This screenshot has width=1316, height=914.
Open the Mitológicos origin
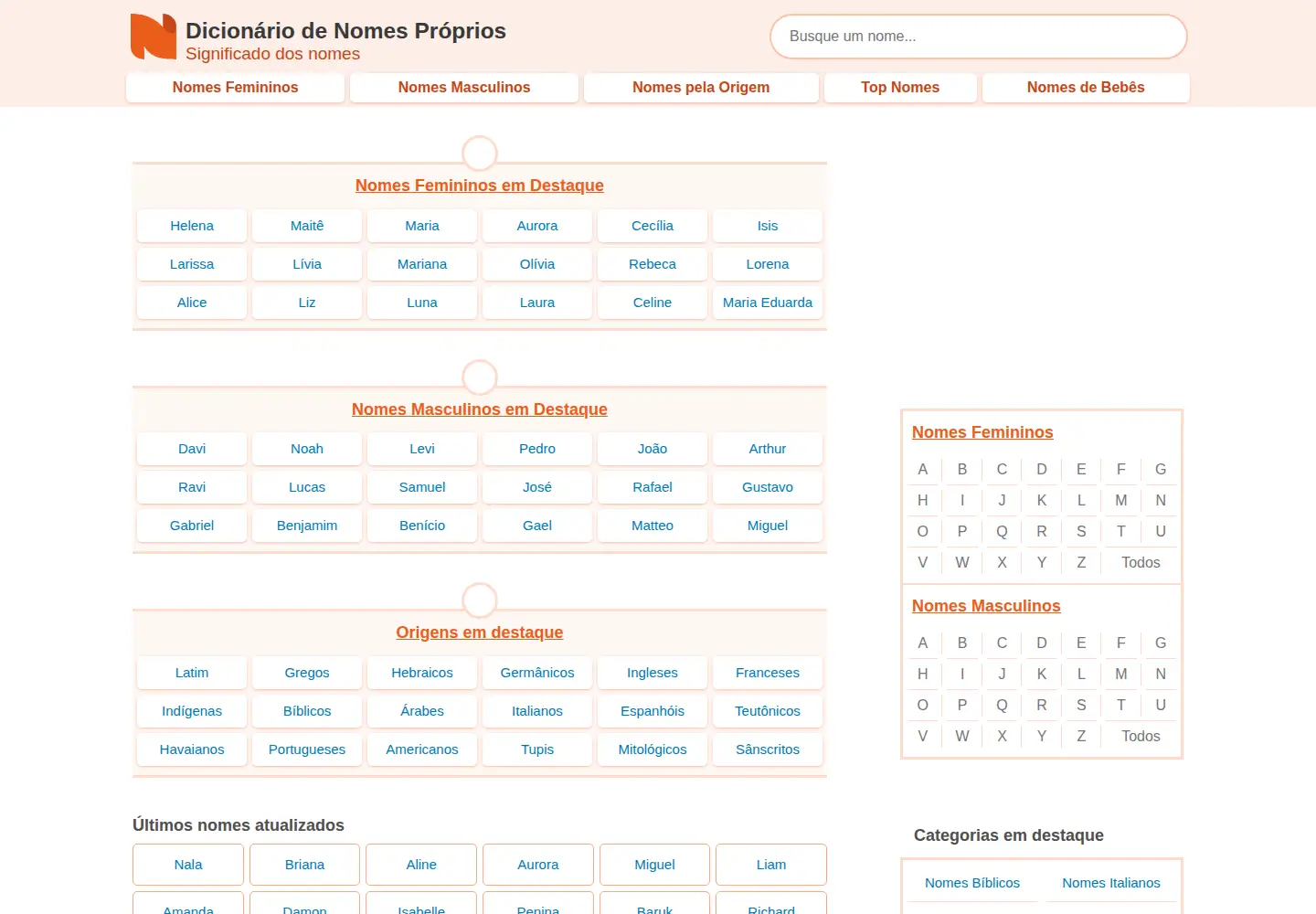[x=653, y=749]
